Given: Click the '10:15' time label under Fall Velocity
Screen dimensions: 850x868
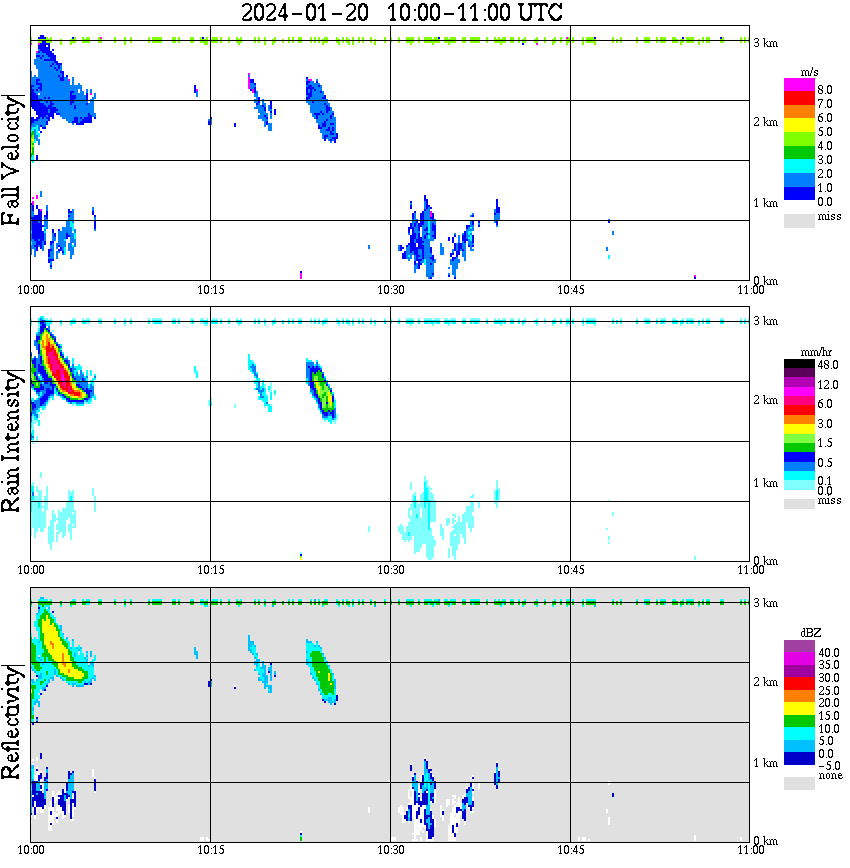Looking at the screenshot, I should tap(211, 290).
